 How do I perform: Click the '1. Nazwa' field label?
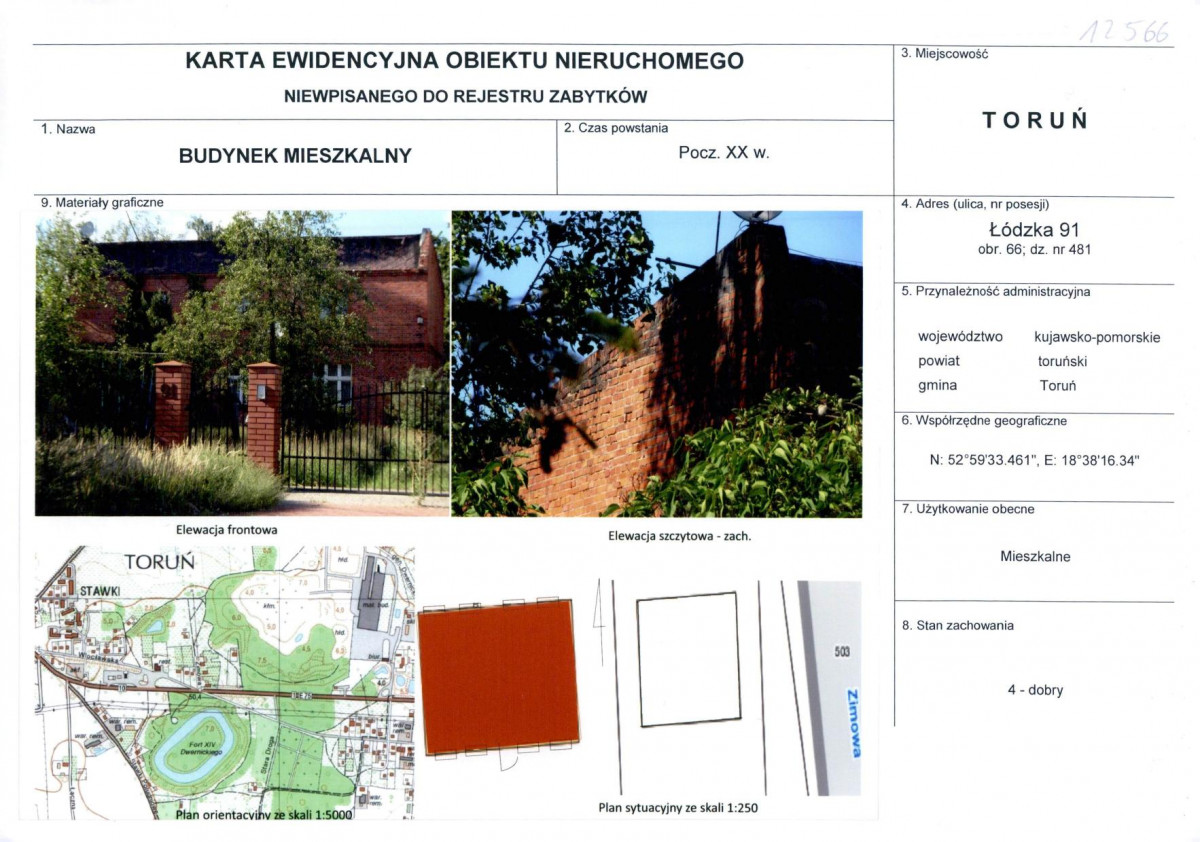[x=68, y=129]
